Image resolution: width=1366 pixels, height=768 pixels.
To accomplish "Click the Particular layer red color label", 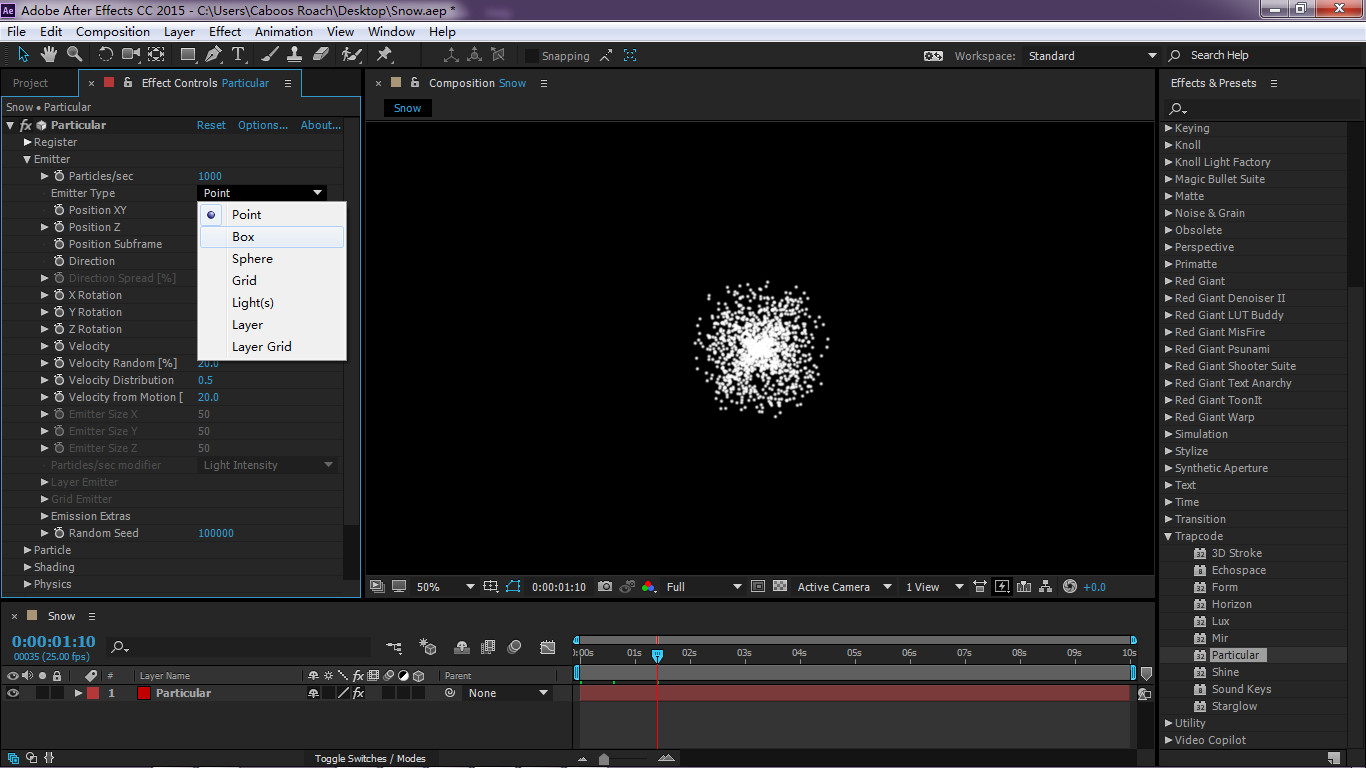I will [93, 693].
